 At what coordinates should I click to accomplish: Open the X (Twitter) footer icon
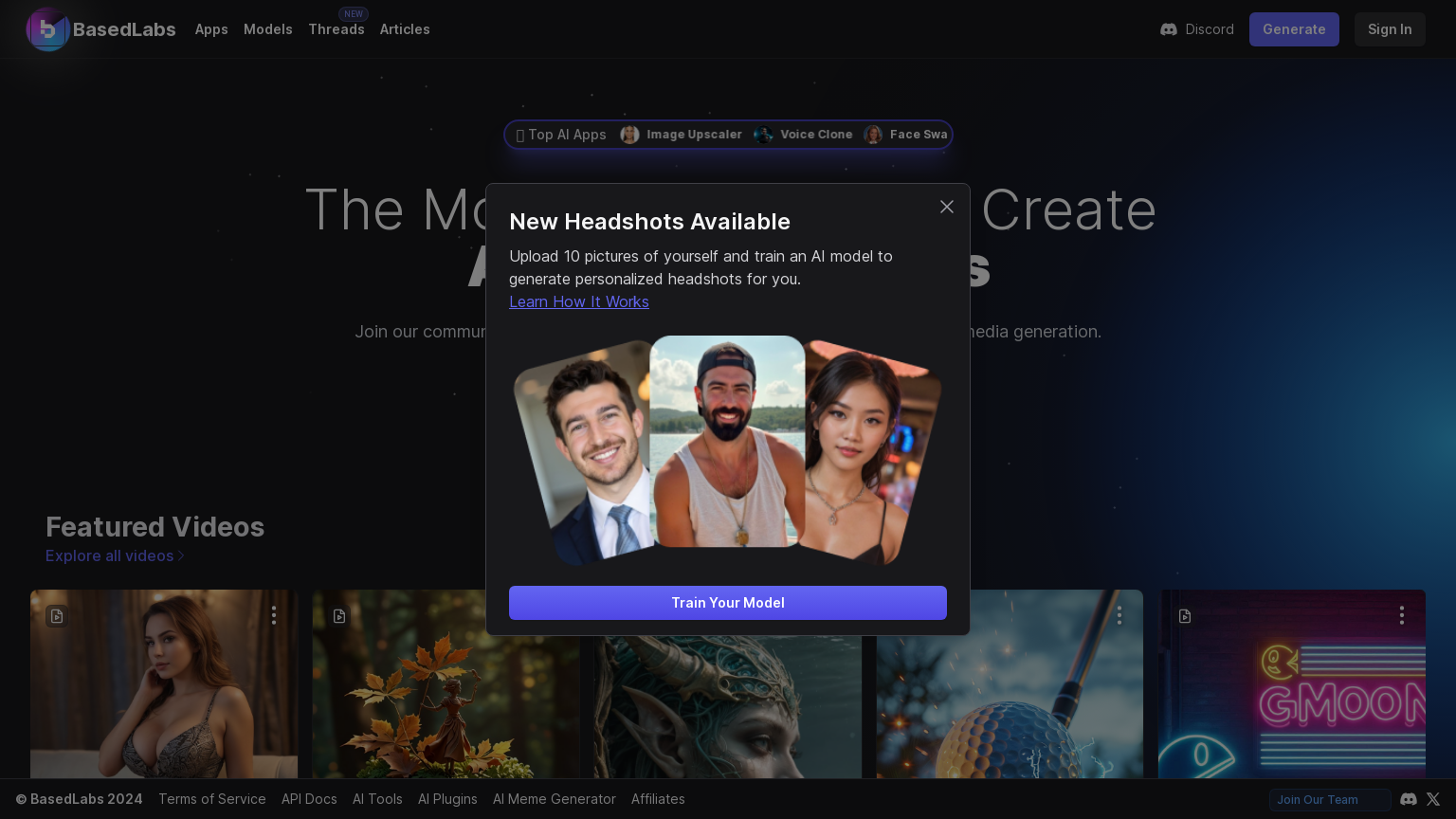pyautogui.click(x=1433, y=799)
